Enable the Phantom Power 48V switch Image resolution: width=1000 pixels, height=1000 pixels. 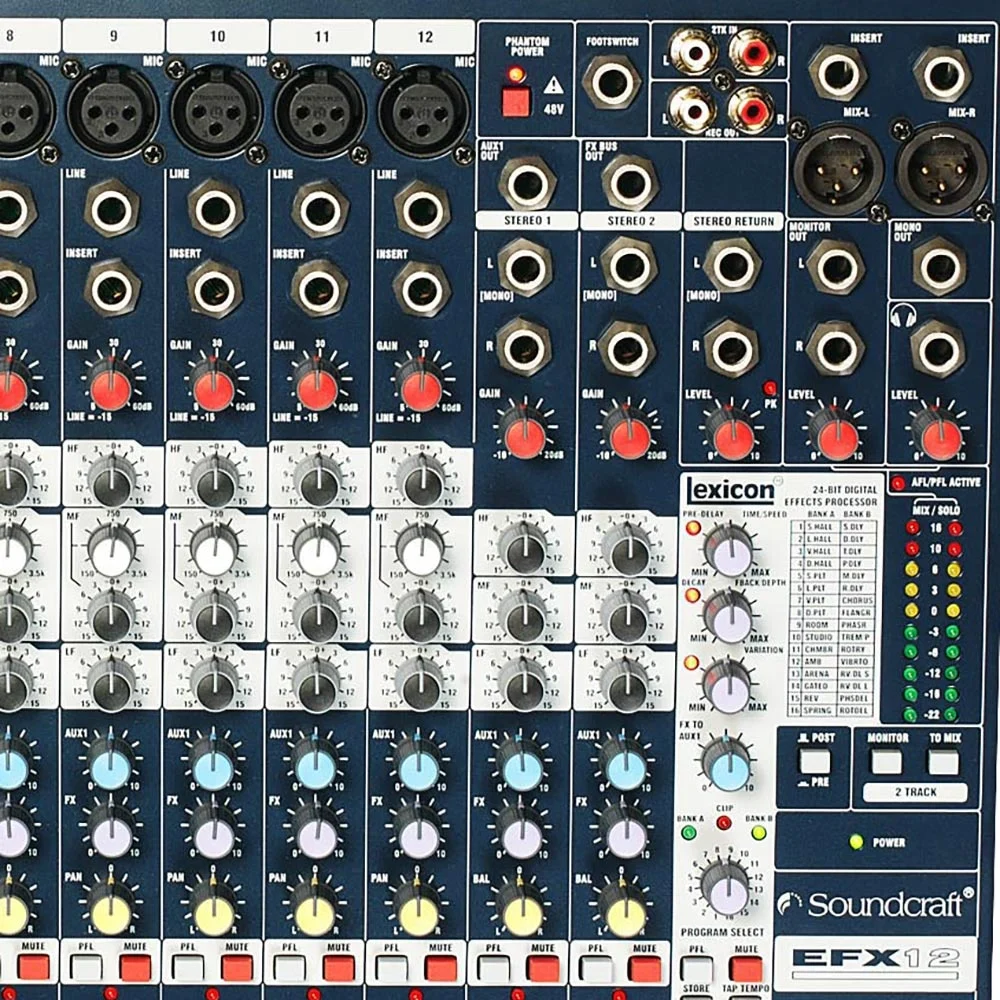coord(515,103)
